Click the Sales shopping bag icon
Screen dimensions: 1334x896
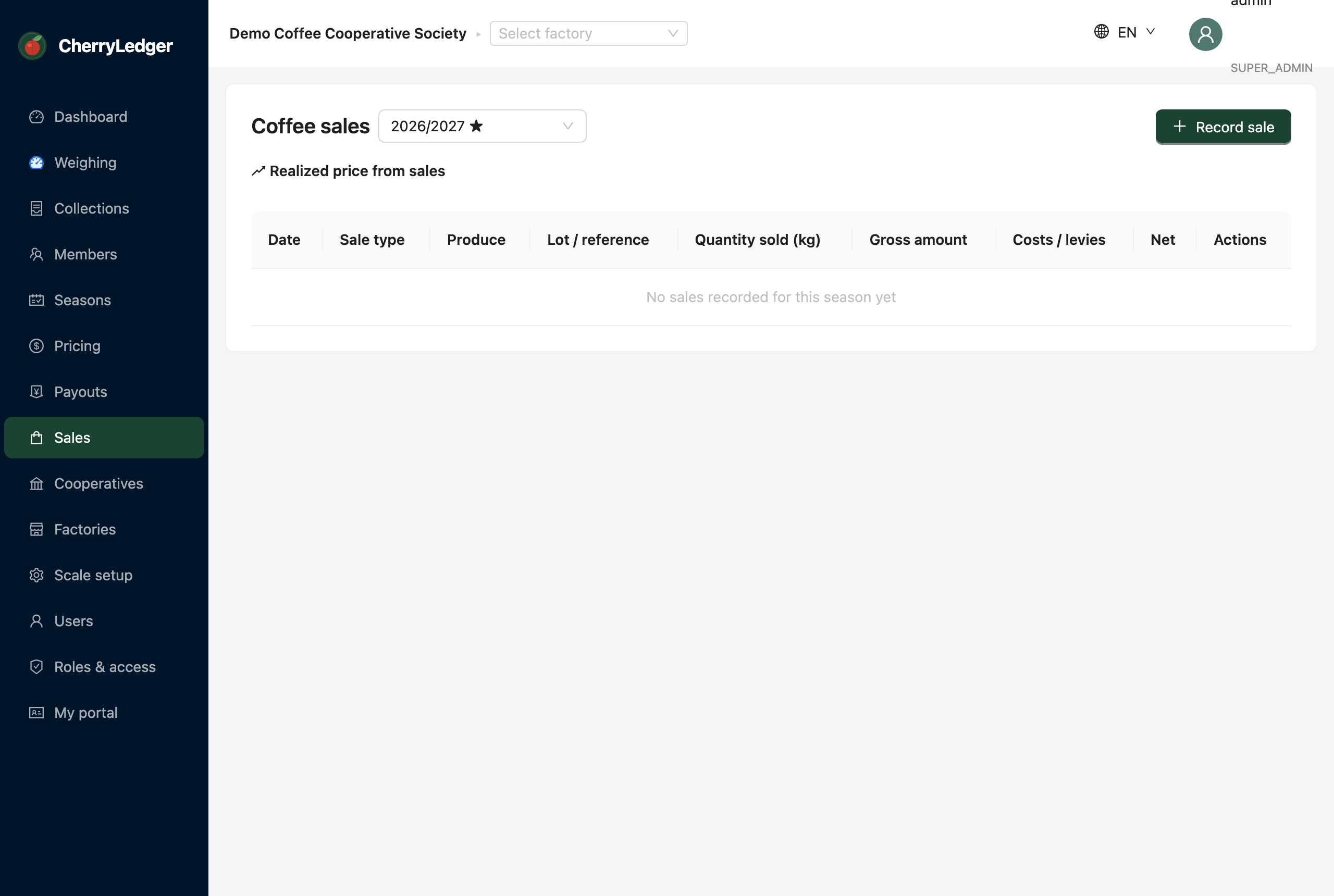36,438
